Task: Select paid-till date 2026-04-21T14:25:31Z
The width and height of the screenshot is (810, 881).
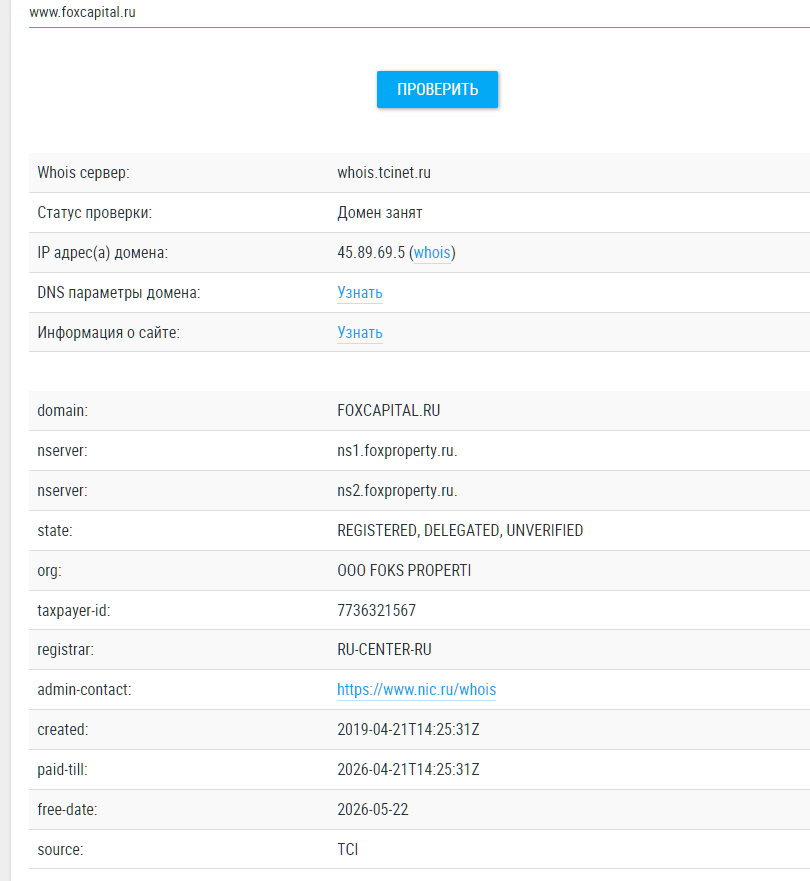Action: click(x=408, y=769)
